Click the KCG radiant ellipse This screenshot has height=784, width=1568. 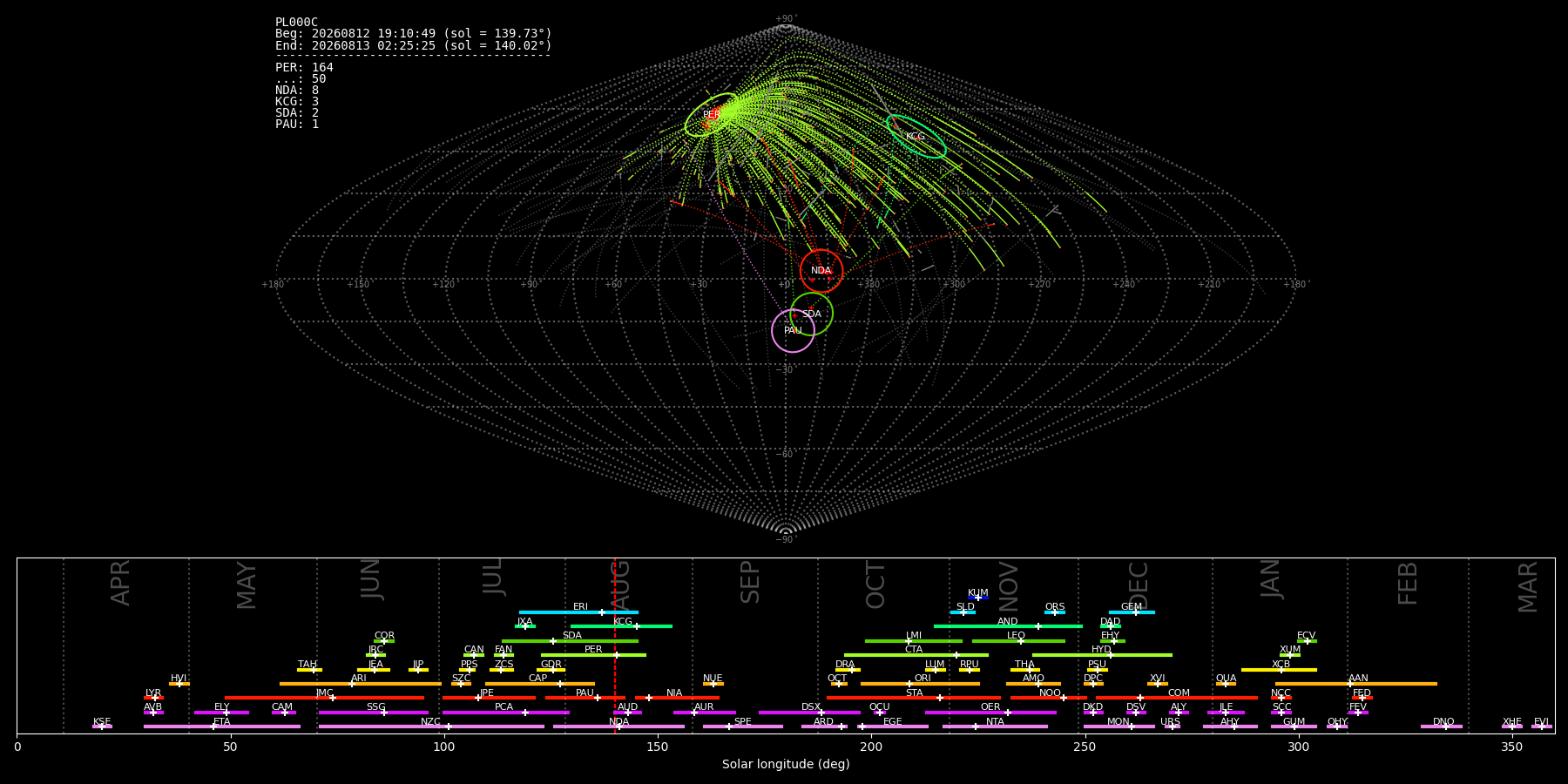point(916,136)
